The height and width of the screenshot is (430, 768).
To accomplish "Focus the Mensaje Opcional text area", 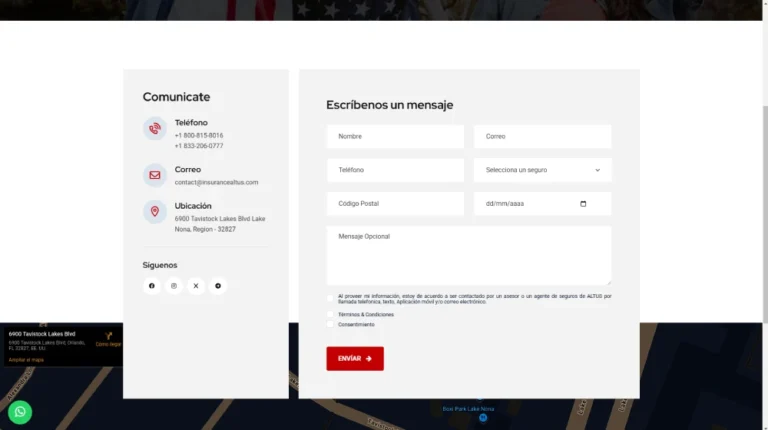I will coord(469,255).
